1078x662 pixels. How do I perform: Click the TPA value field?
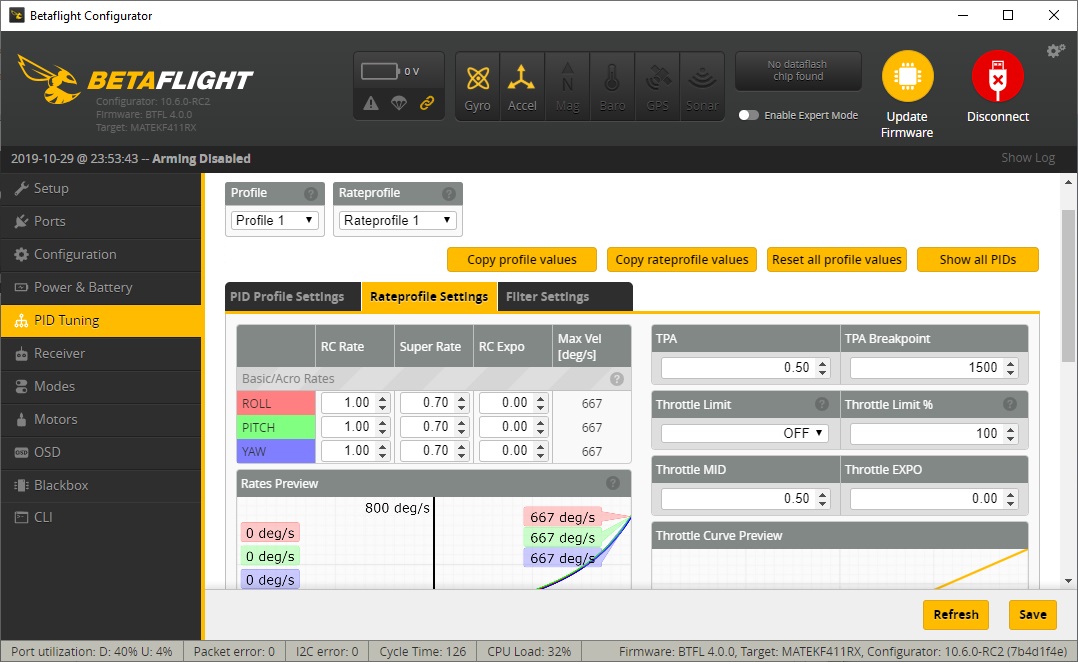tap(745, 368)
